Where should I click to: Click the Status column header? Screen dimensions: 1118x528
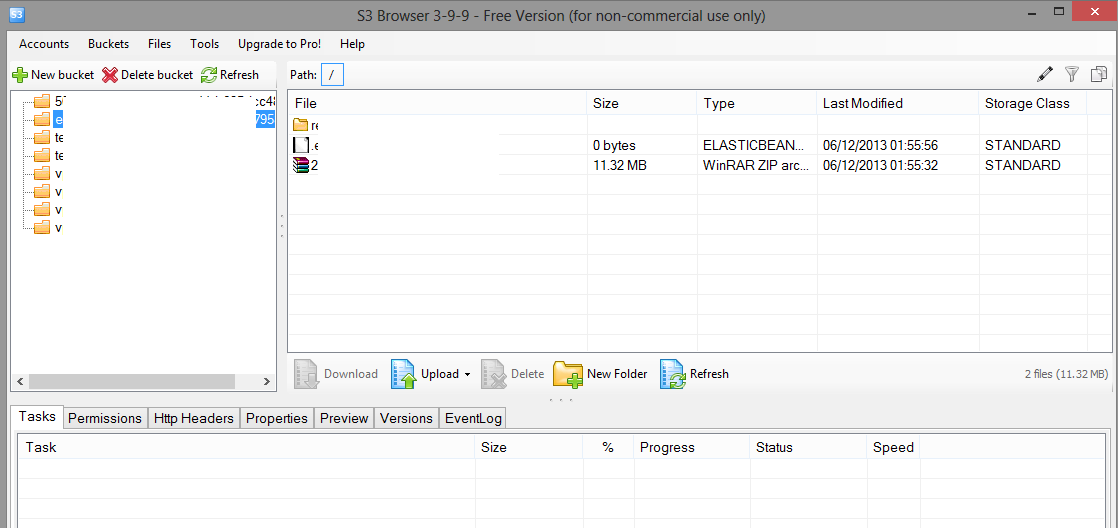click(809, 447)
